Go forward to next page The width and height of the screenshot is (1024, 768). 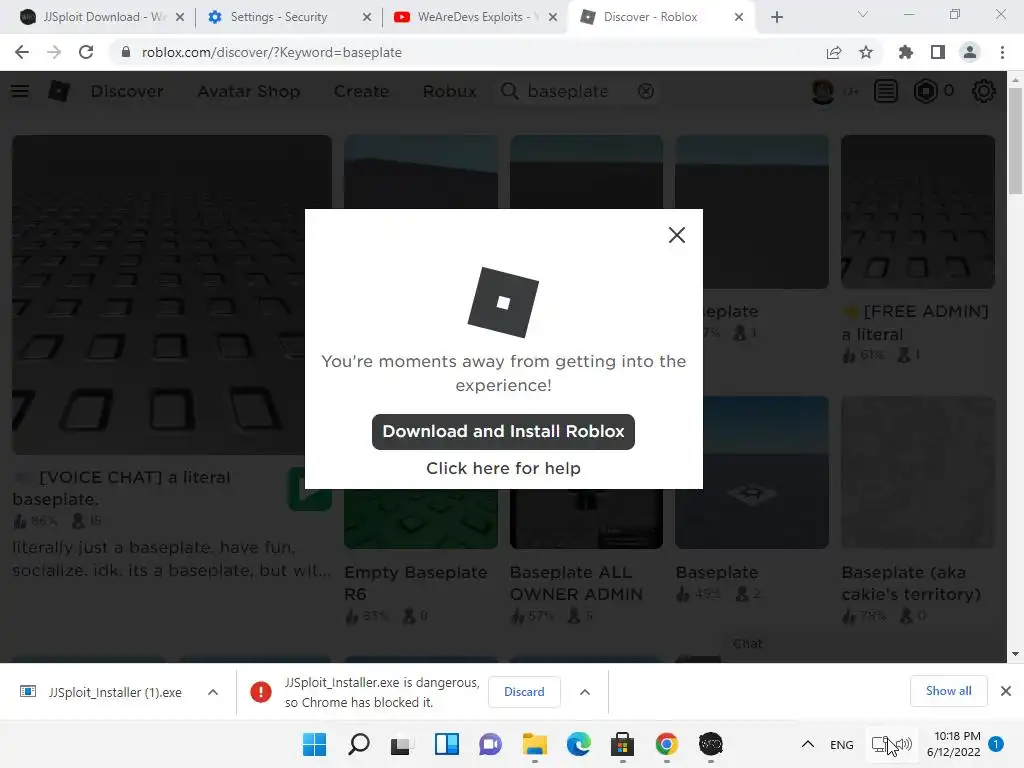pyautogui.click(x=54, y=52)
